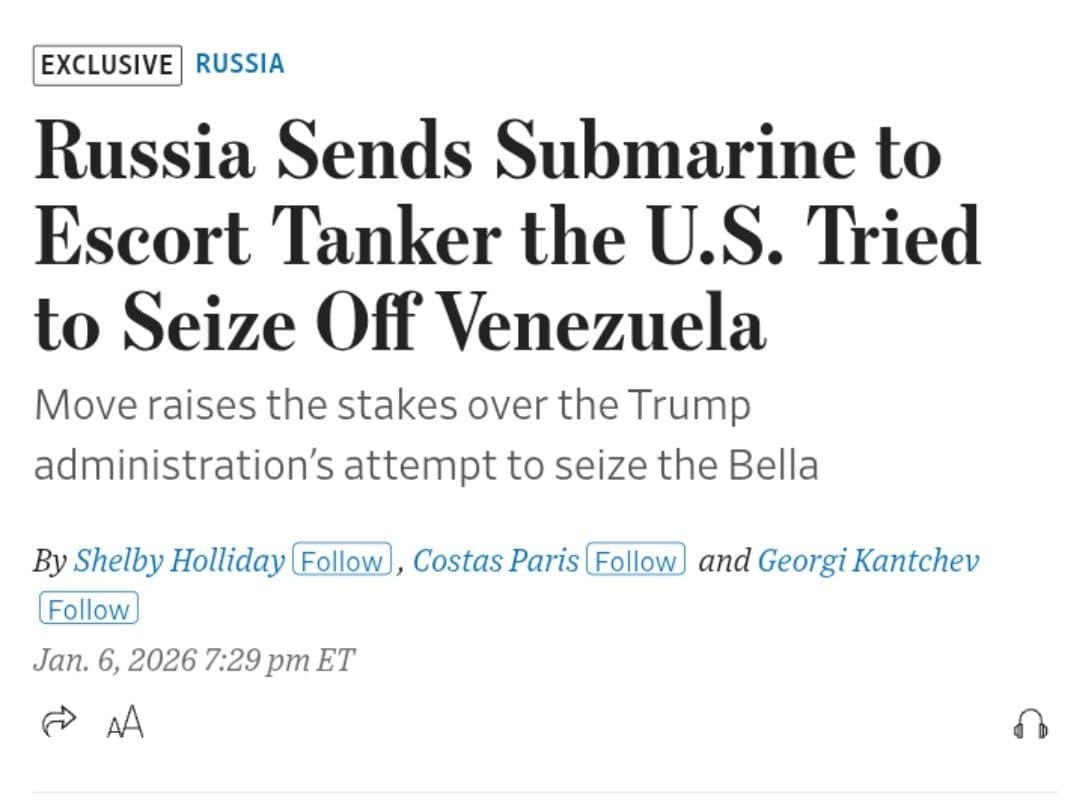The width and height of the screenshot is (1080, 806).
Task: Click the Follow button below the byline
Action: [x=88, y=608]
